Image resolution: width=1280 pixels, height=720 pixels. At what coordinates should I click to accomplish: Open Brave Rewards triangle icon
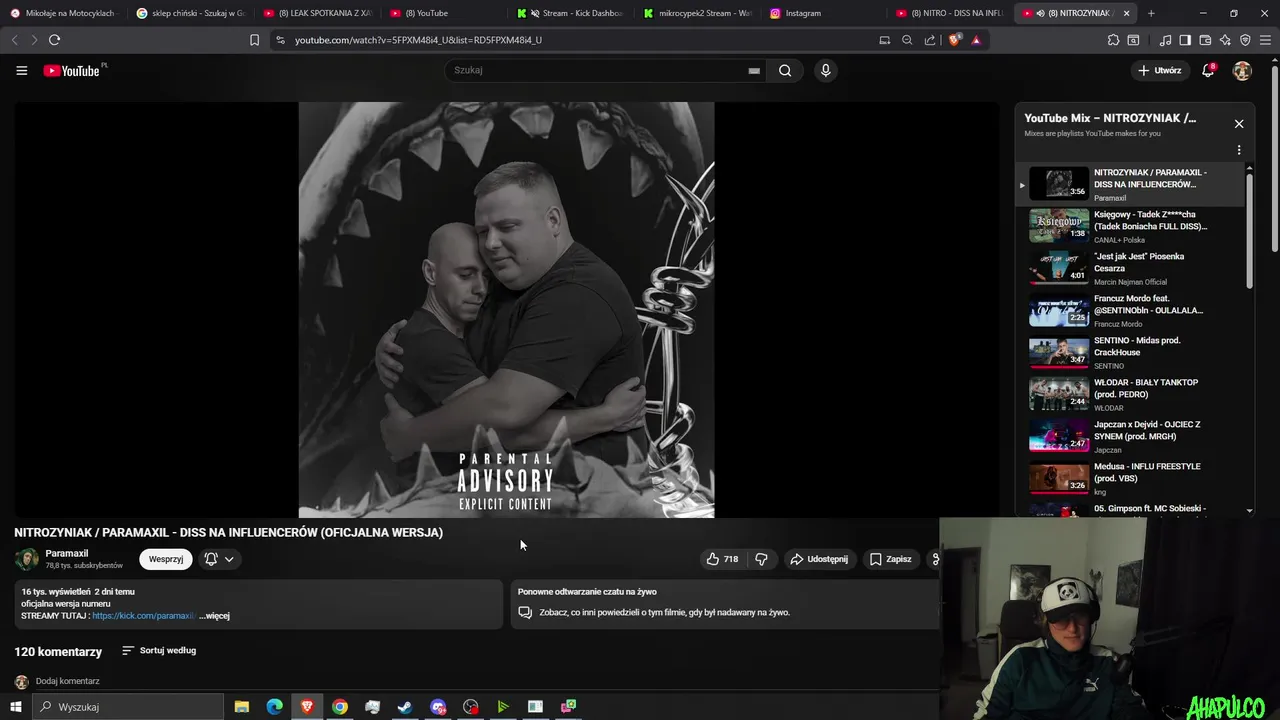coord(976,40)
